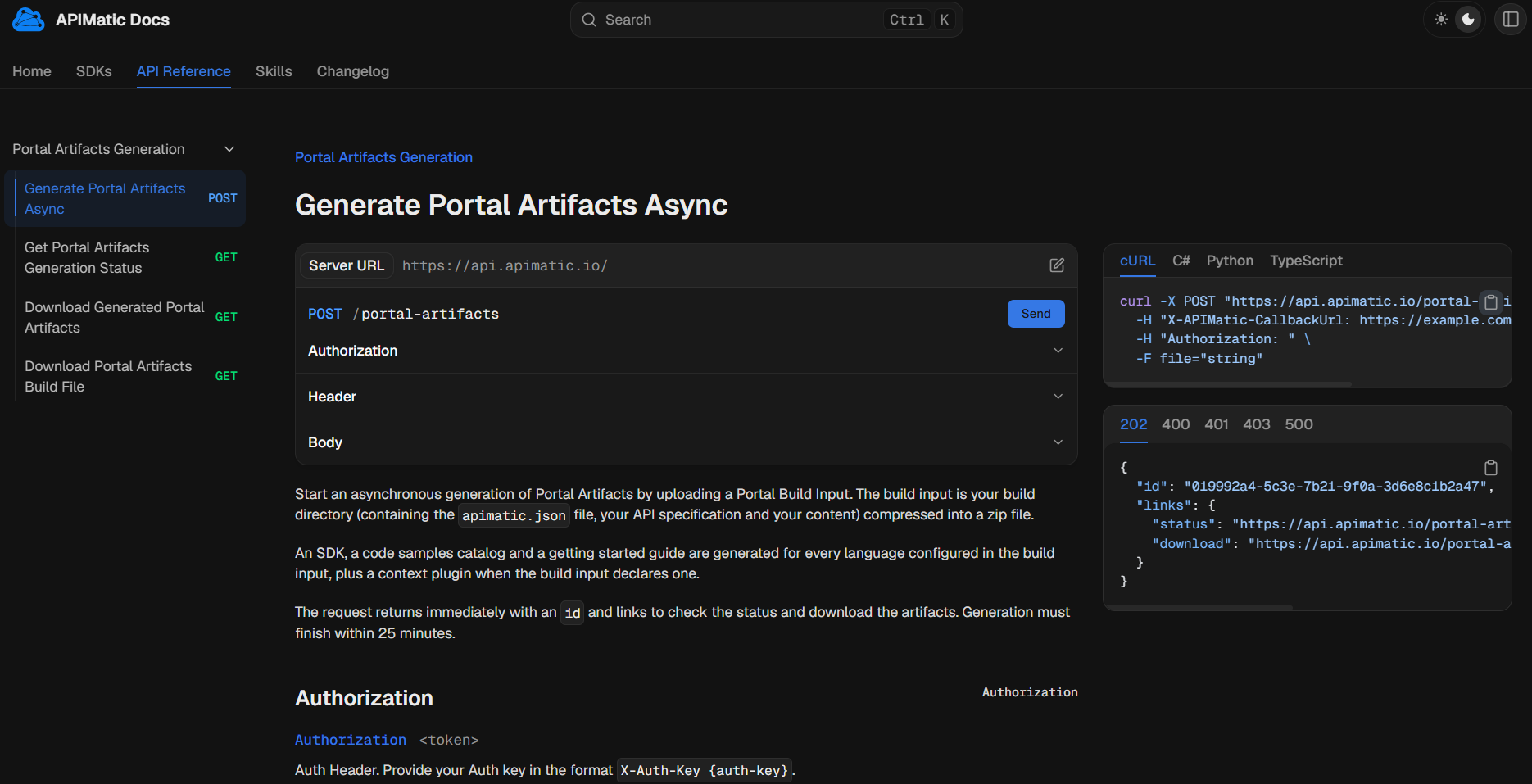Copy the cURL code sample
Viewport: 1532px width, 784px height.
pos(1491,301)
